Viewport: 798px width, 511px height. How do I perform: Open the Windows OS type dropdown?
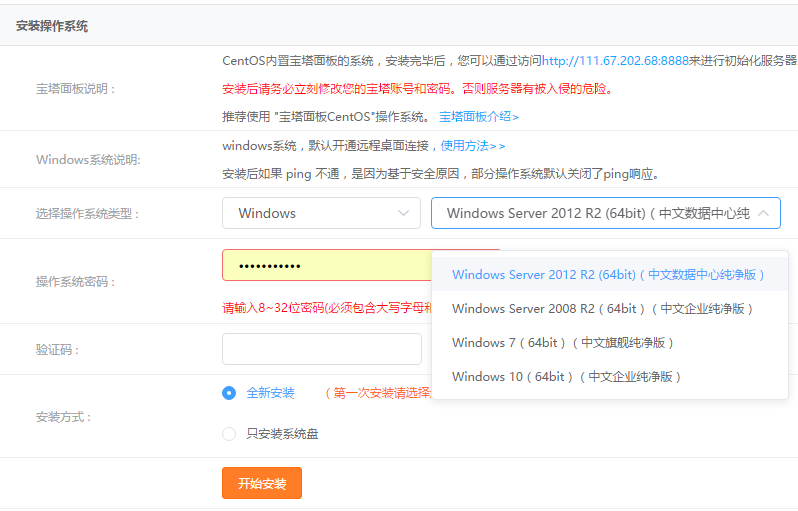click(x=321, y=213)
